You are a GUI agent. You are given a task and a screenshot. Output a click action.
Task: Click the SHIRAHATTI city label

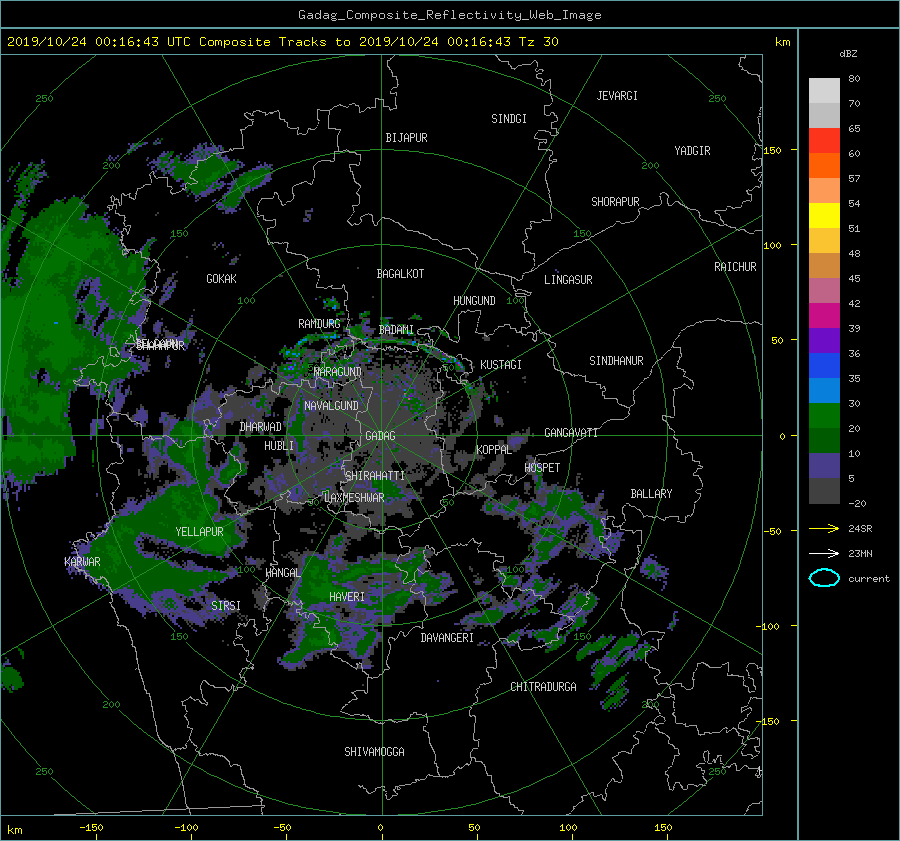[375, 476]
